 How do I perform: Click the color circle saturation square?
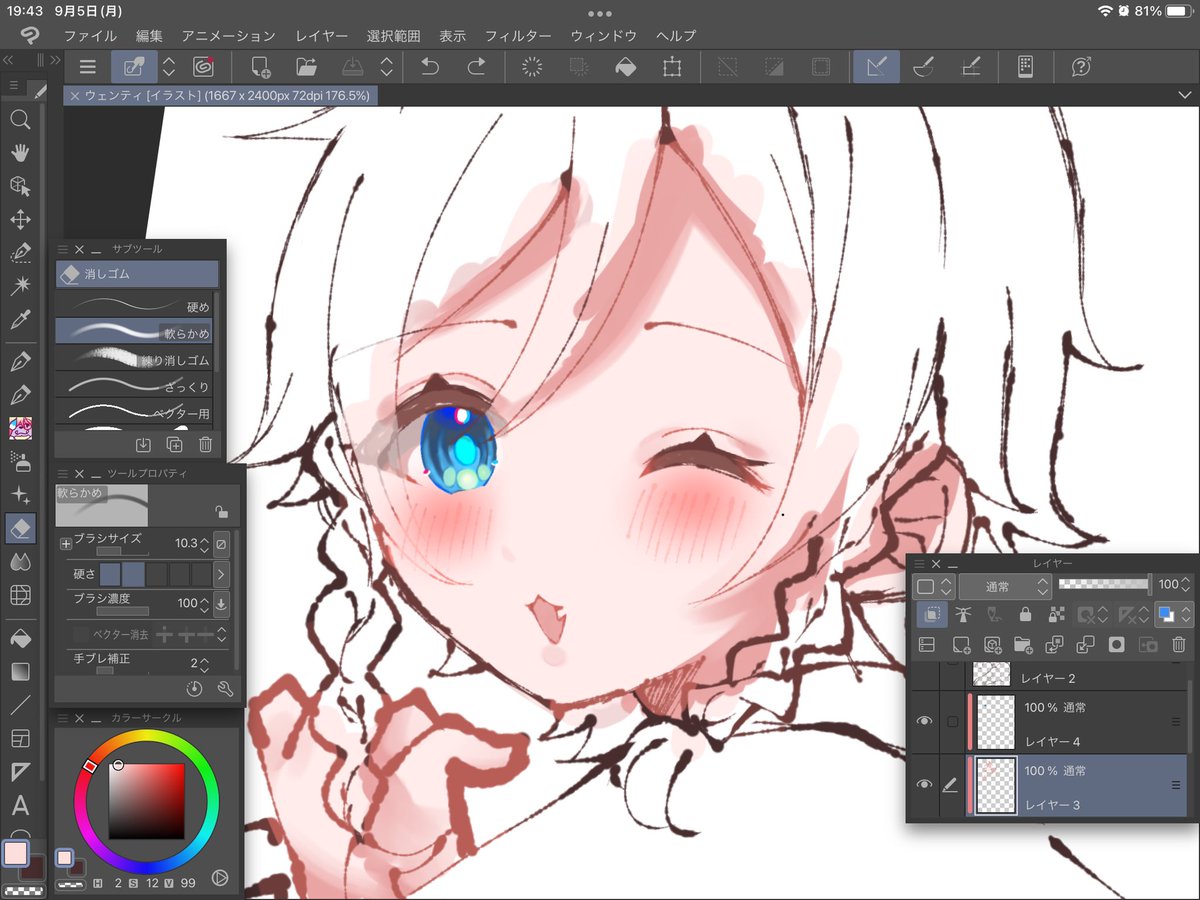146,801
